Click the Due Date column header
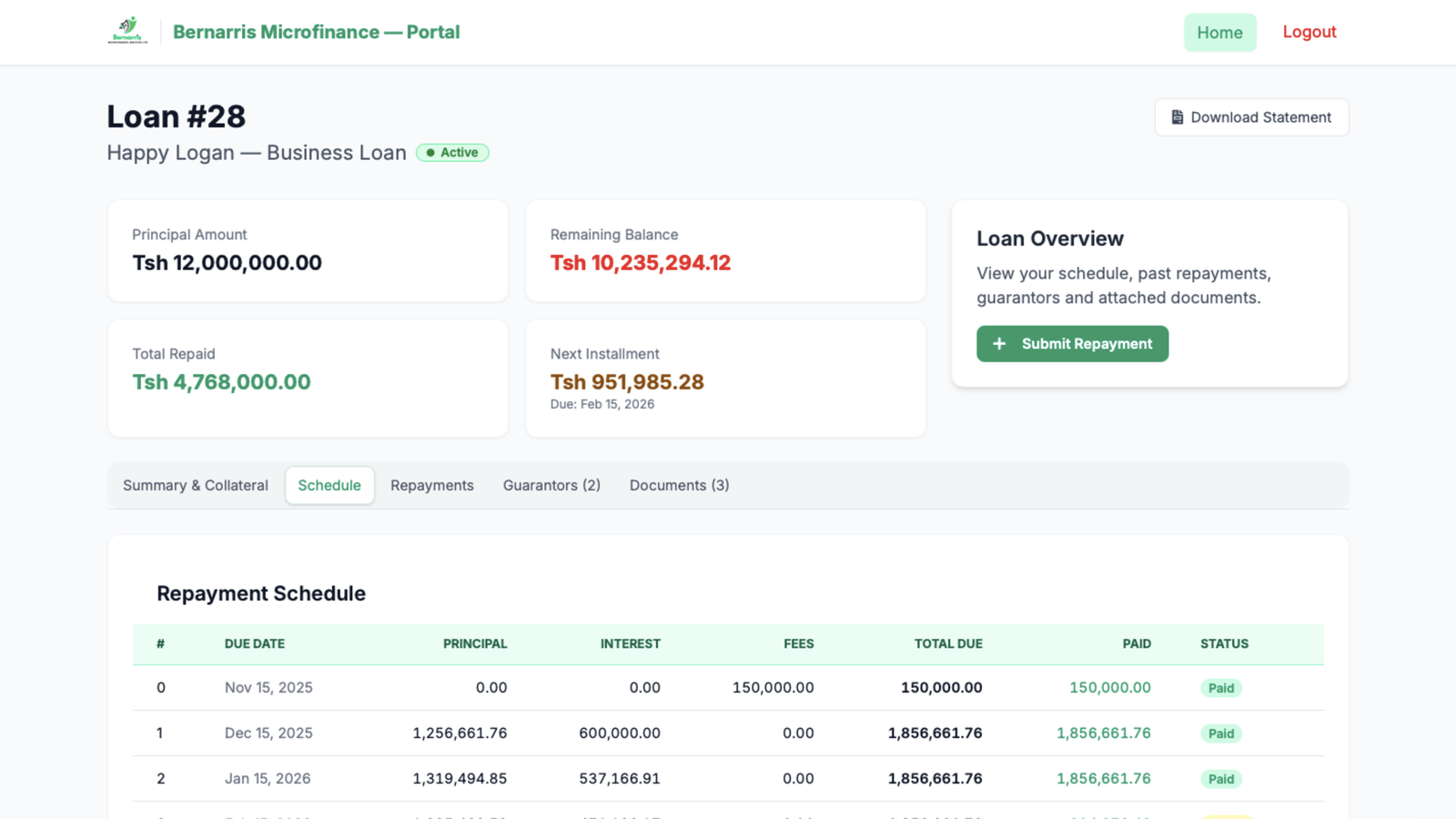This screenshot has width=1456, height=819. (x=255, y=643)
